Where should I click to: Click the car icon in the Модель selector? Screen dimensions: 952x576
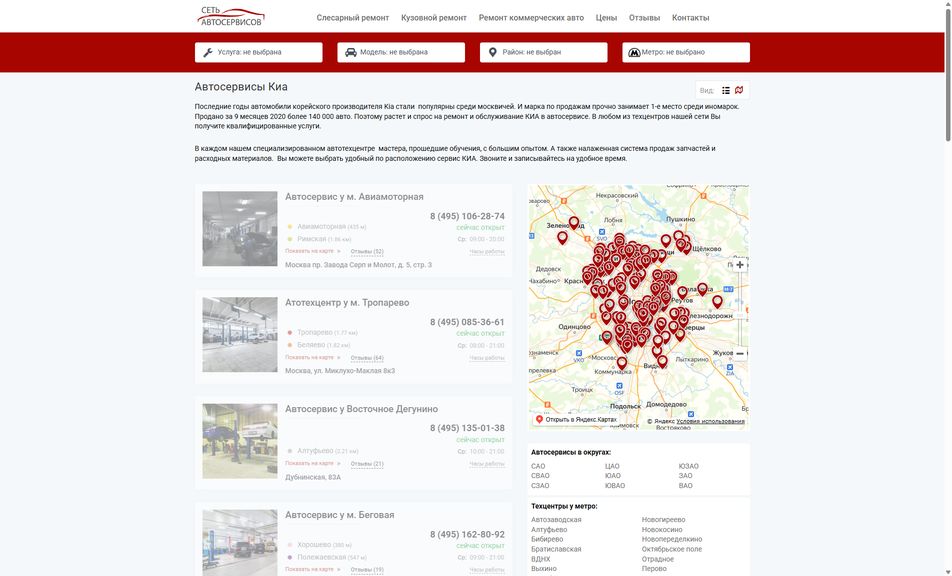(x=351, y=53)
